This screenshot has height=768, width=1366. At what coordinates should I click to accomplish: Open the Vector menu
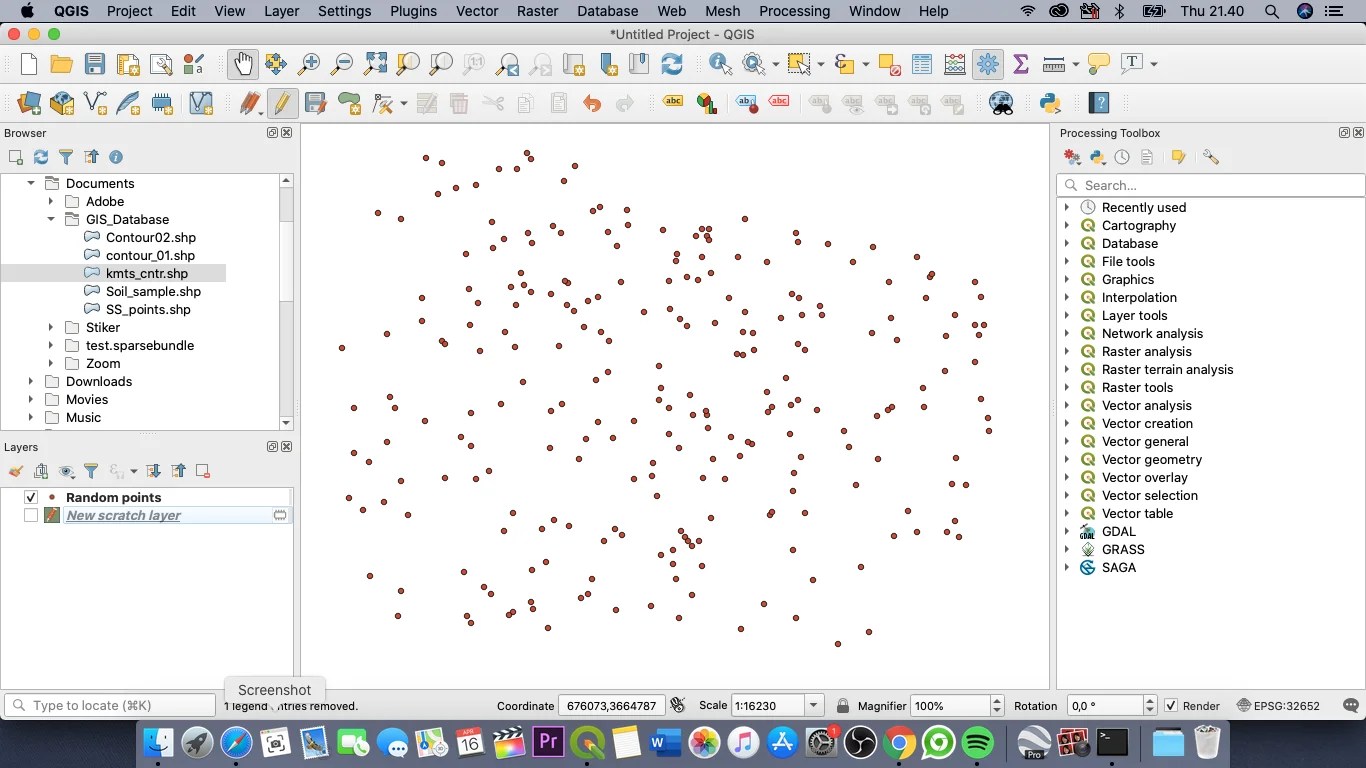point(477,11)
